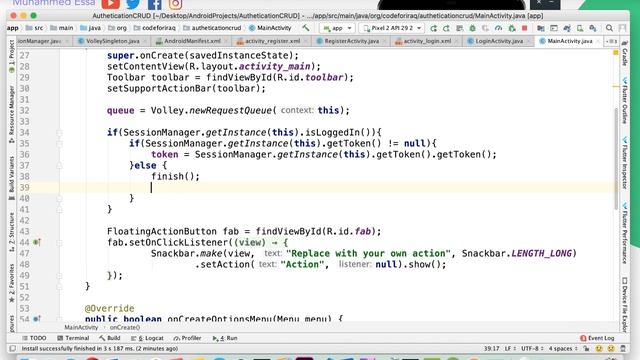Open the Flutter Inspector side panel
Image resolution: width=640 pixels, height=360 pixels.
(x=624, y=163)
